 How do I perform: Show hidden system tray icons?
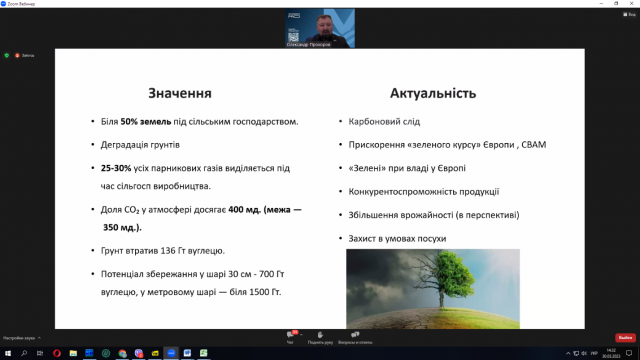coord(568,353)
